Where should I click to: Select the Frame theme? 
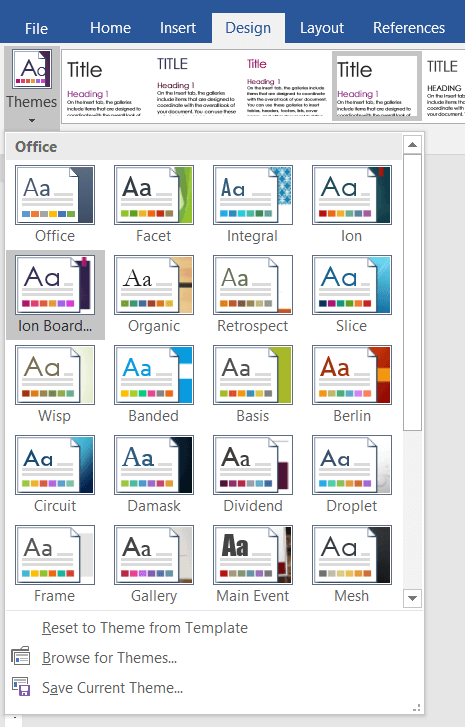click(55, 555)
